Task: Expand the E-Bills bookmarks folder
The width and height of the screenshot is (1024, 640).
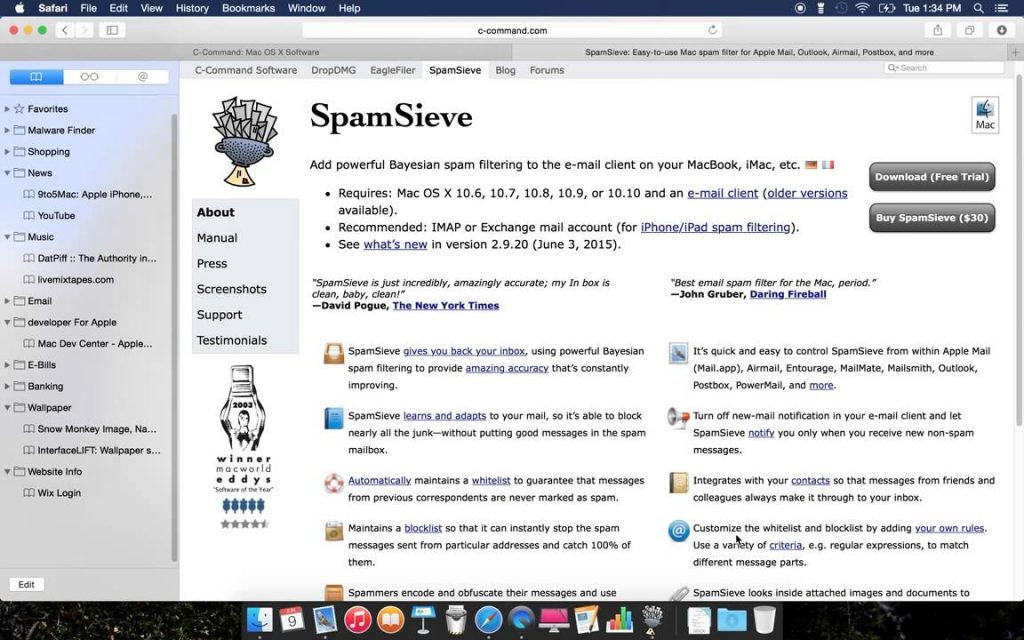Action: point(7,365)
